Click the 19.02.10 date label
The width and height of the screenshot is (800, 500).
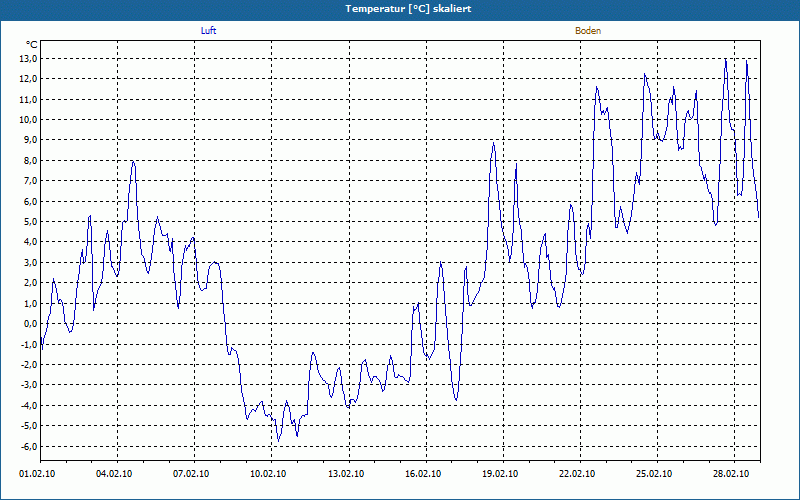coord(499,474)
